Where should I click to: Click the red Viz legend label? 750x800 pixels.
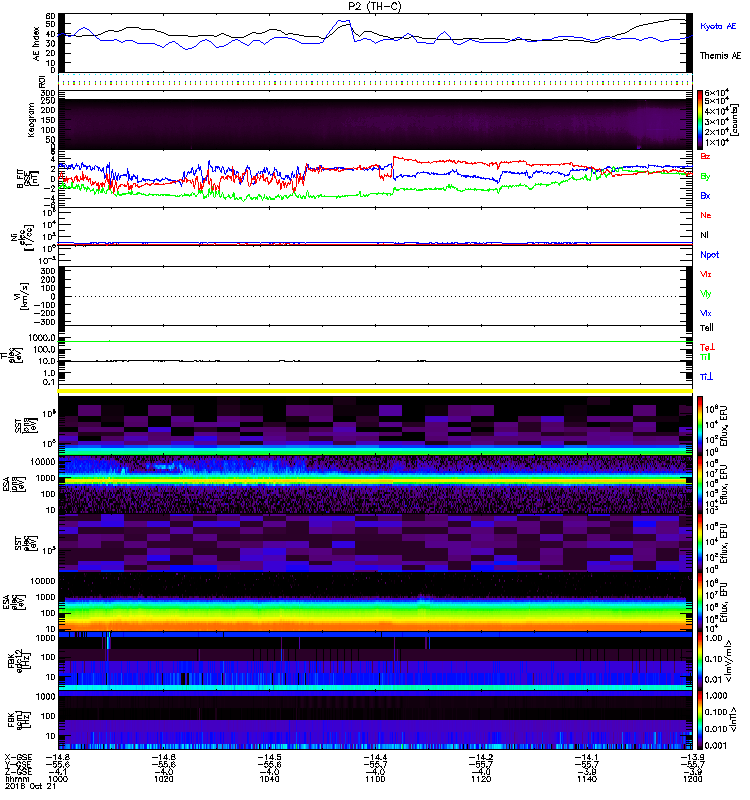(x=706, y=274)
